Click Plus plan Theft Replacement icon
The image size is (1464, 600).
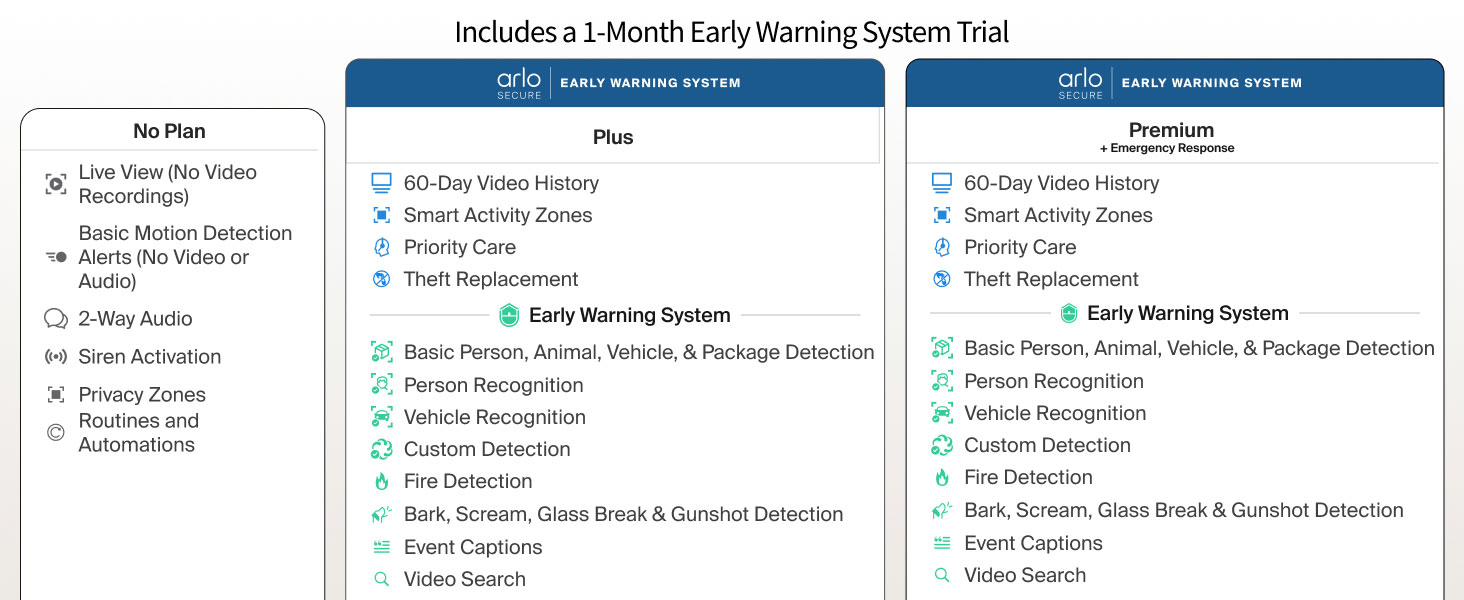click(381, 279)
